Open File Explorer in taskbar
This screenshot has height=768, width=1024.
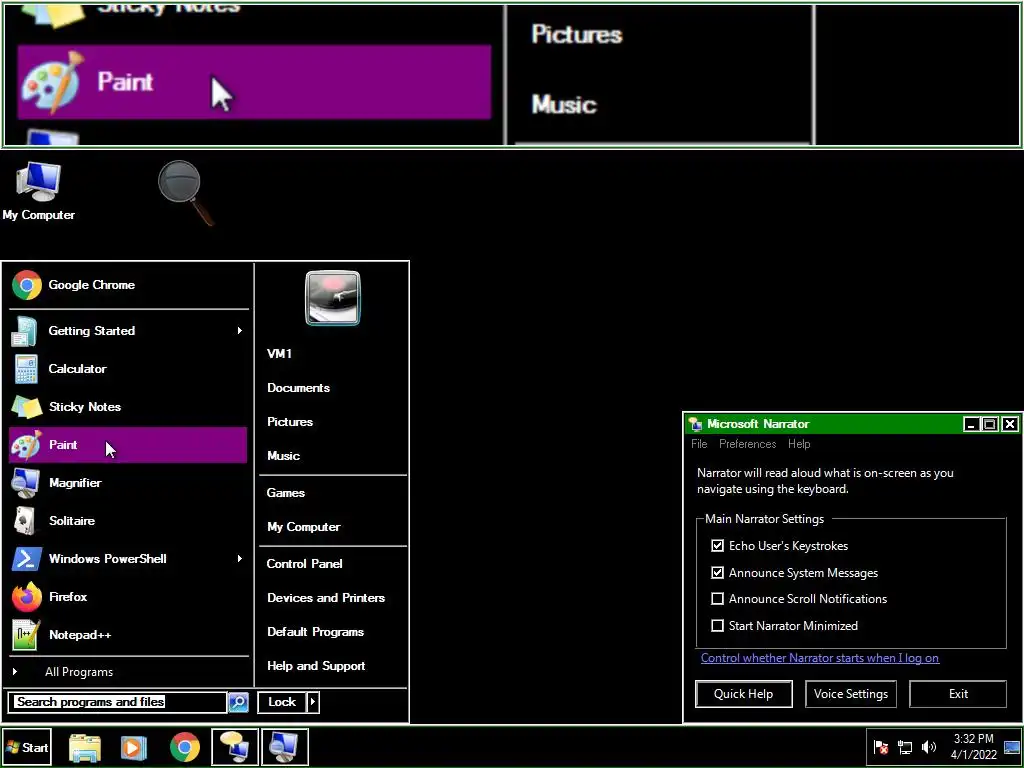[x=85, y=747]
